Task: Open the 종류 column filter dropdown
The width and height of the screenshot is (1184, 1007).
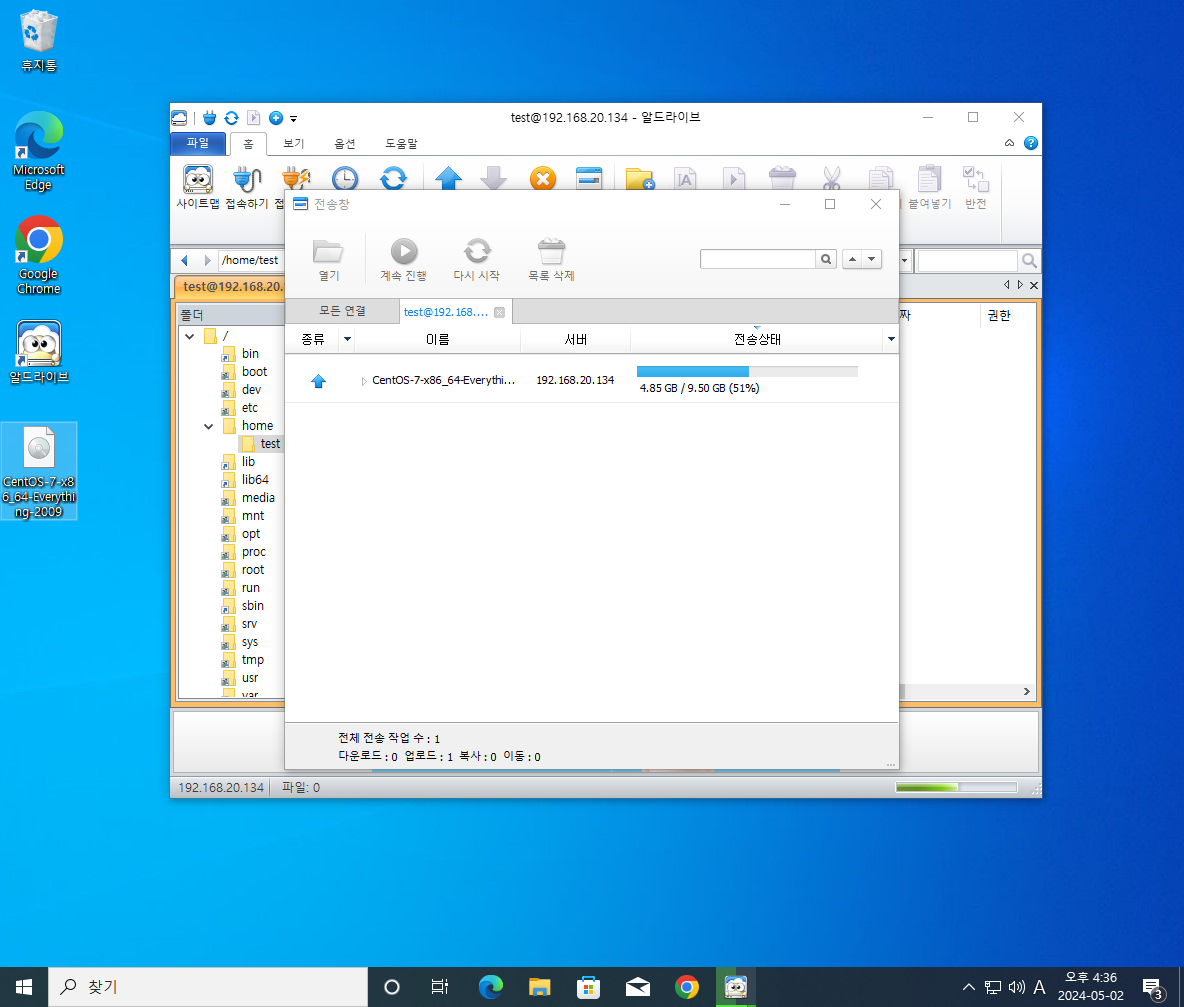Action: (x=347, y=339)
